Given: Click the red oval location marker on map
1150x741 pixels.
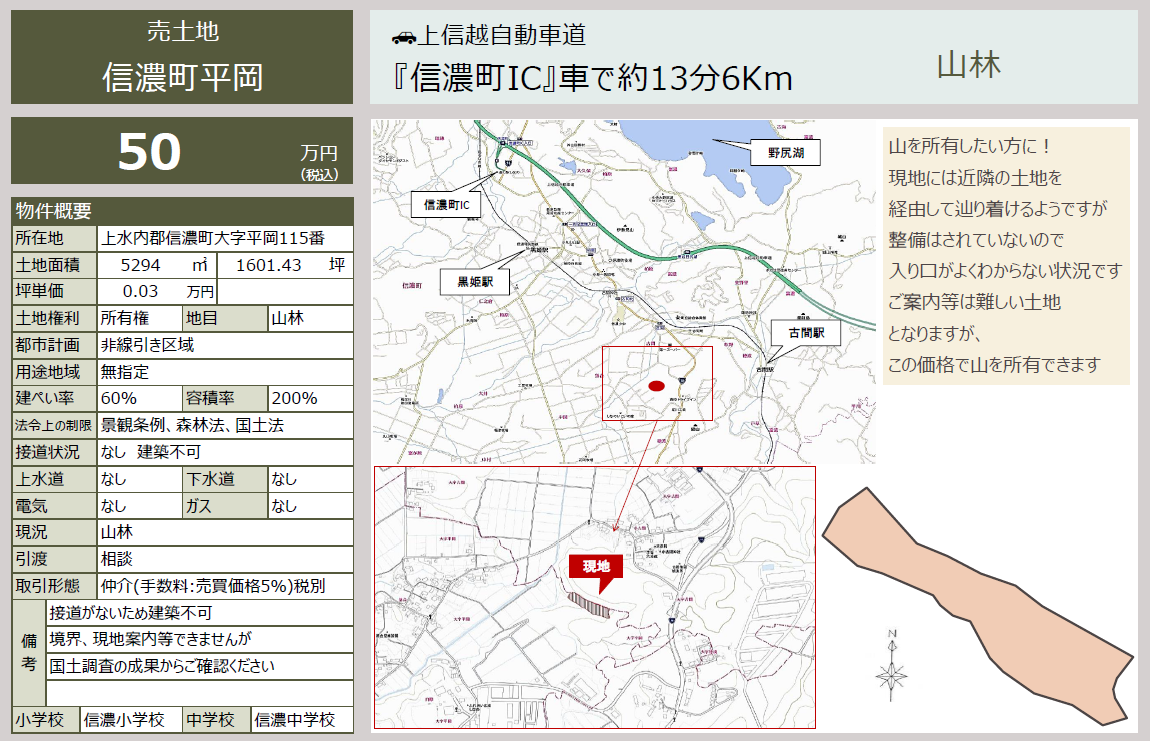Looking at the screenshot, I should (x=656, y=386).
